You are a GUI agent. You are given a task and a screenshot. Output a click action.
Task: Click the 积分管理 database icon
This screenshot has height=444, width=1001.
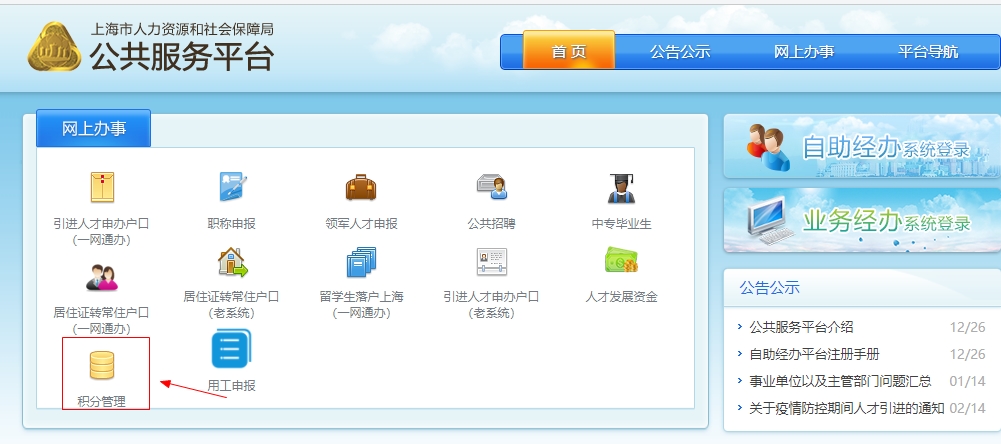click(102, 366)
